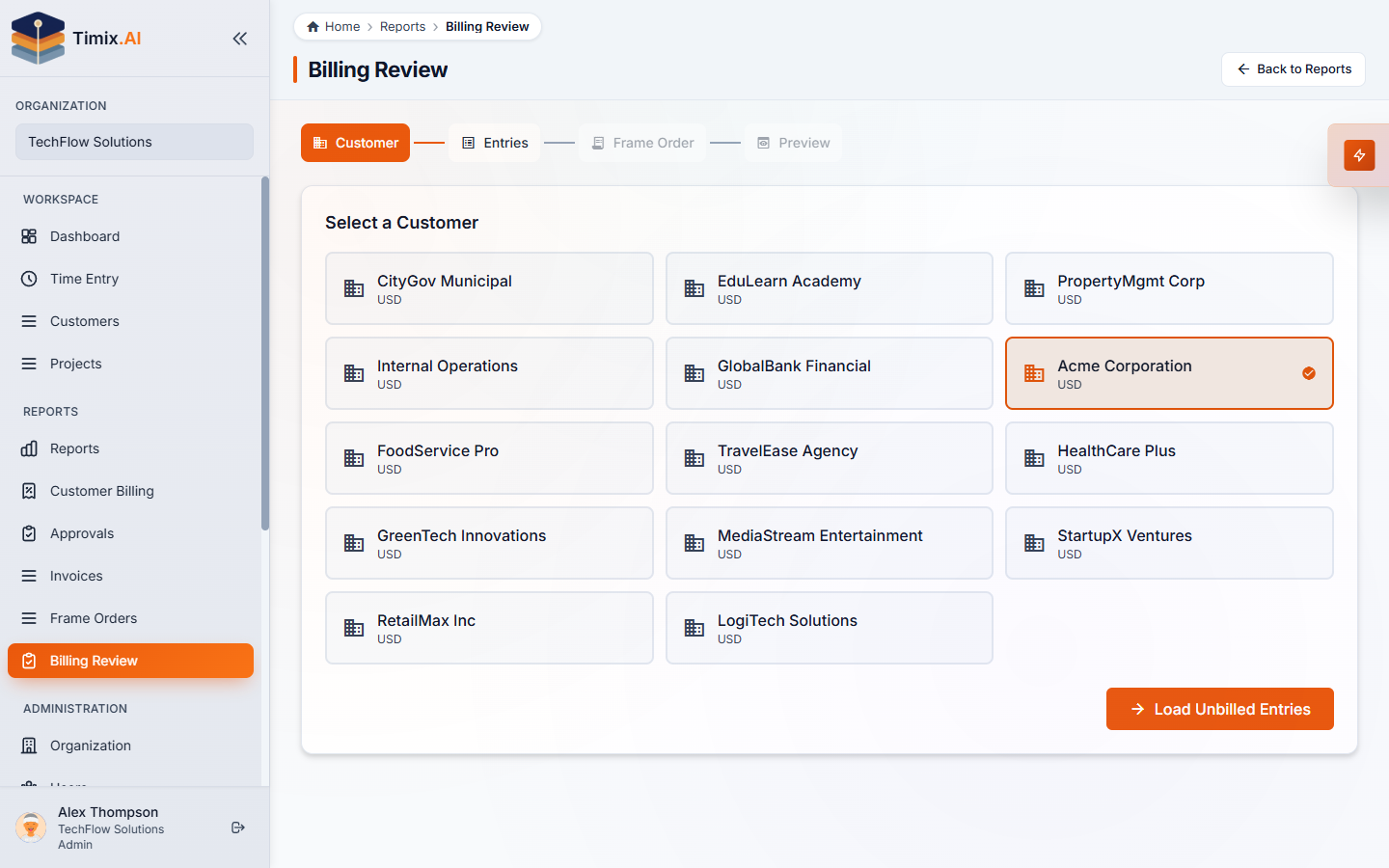1389x868 pixels.
Task: Click the Approvals clipboard icon
Action: click(x=29, y=533)
